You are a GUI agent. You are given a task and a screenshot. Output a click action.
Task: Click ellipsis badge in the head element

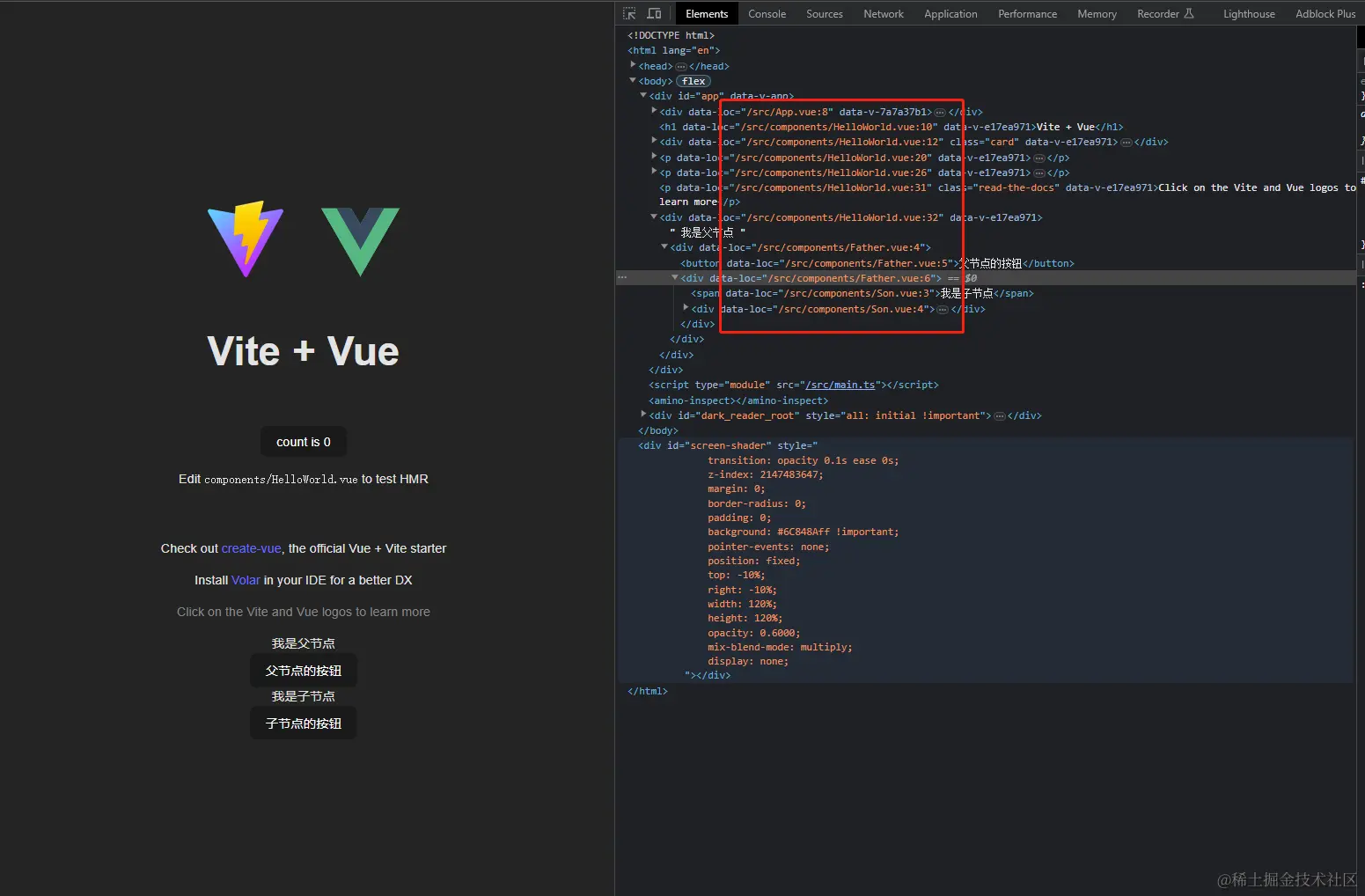tap(681, 66)
